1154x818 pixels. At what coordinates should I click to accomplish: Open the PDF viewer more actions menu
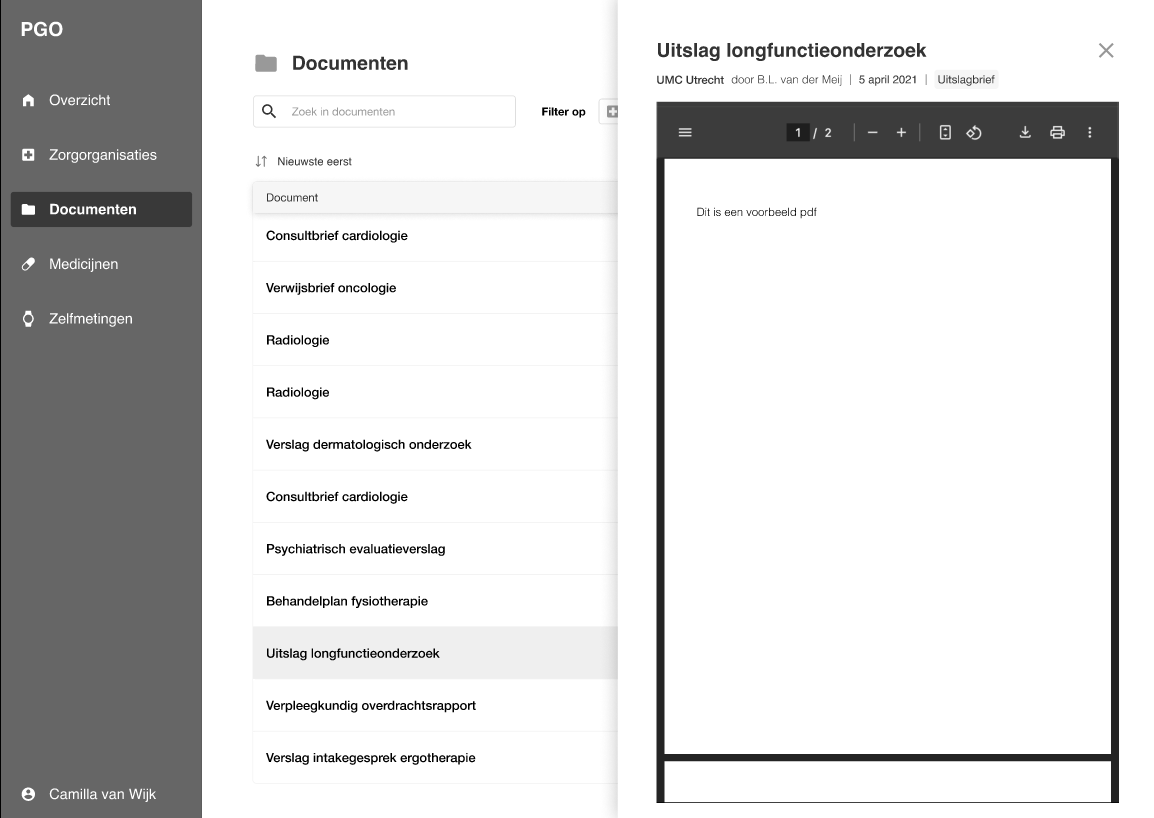[x=1090, y=132]
